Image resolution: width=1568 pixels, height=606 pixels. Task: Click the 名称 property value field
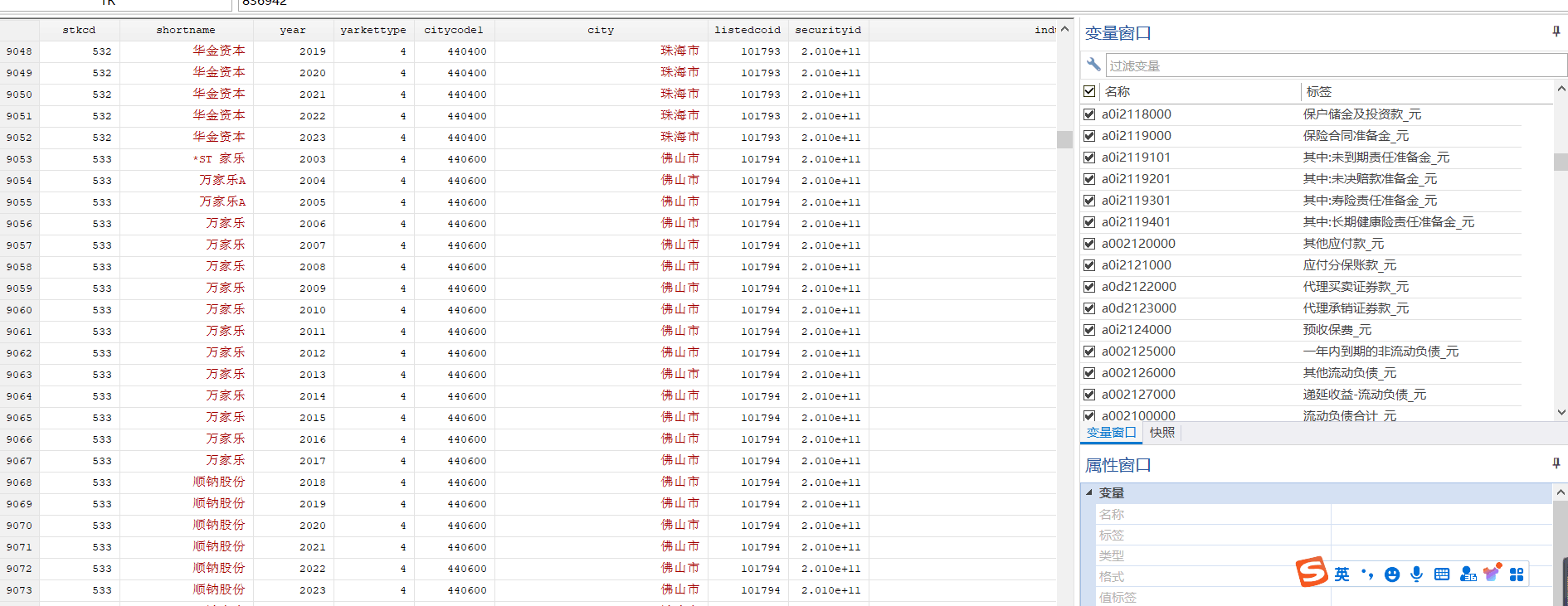pyautogui.click(x=1441, y=514)
